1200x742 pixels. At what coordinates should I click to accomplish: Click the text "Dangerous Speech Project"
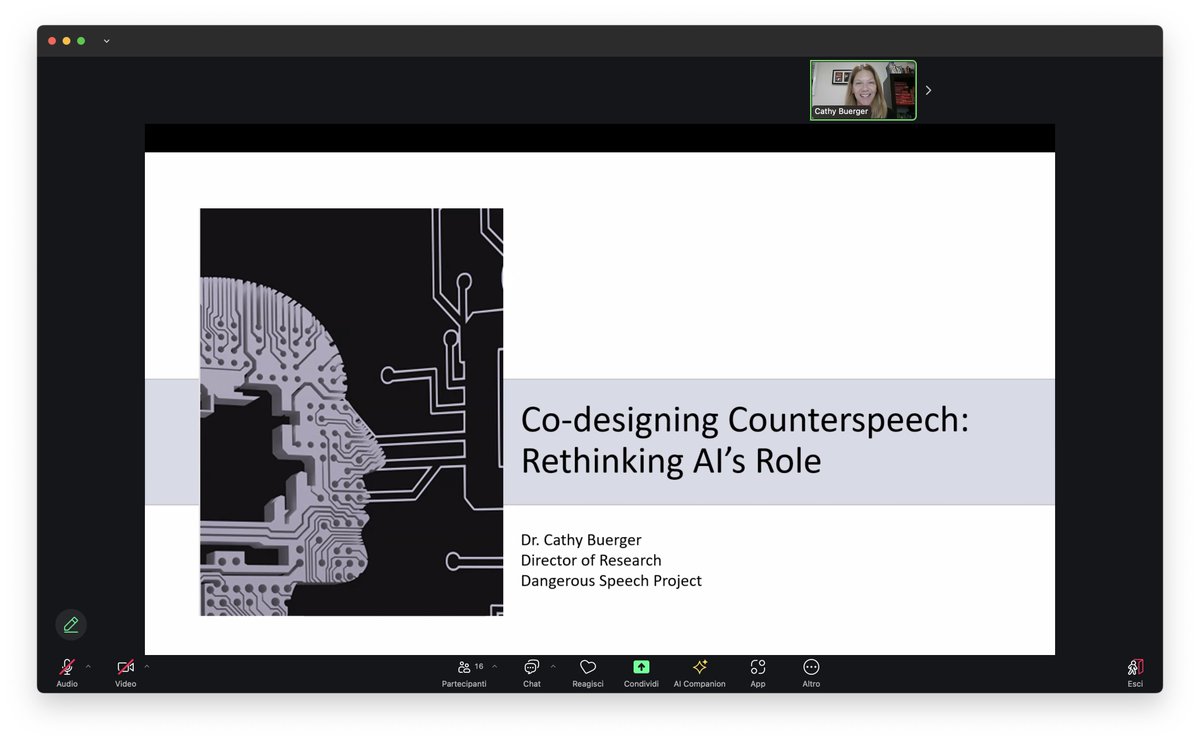click(x=611, y=580)
